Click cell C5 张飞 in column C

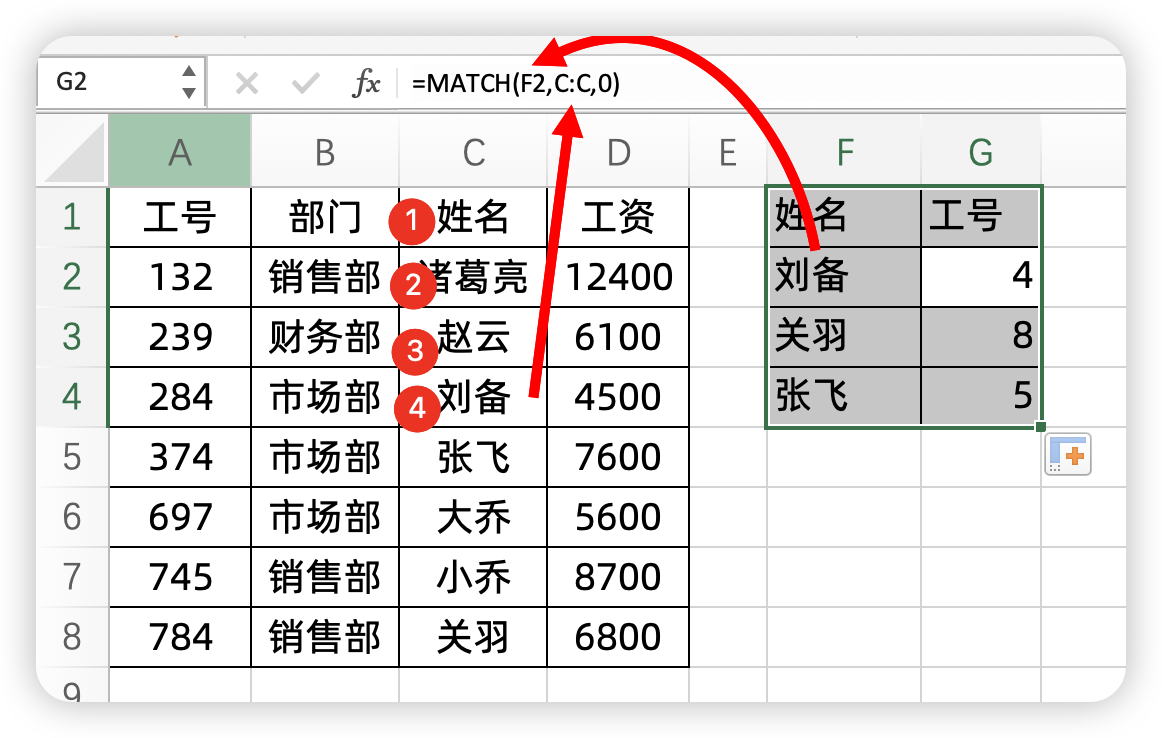[474, 457]
